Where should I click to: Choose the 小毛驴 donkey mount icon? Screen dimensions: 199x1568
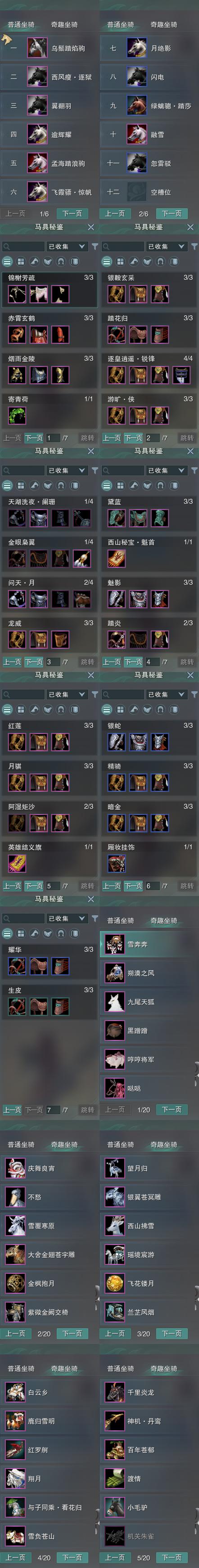(x=114, y=1507)
